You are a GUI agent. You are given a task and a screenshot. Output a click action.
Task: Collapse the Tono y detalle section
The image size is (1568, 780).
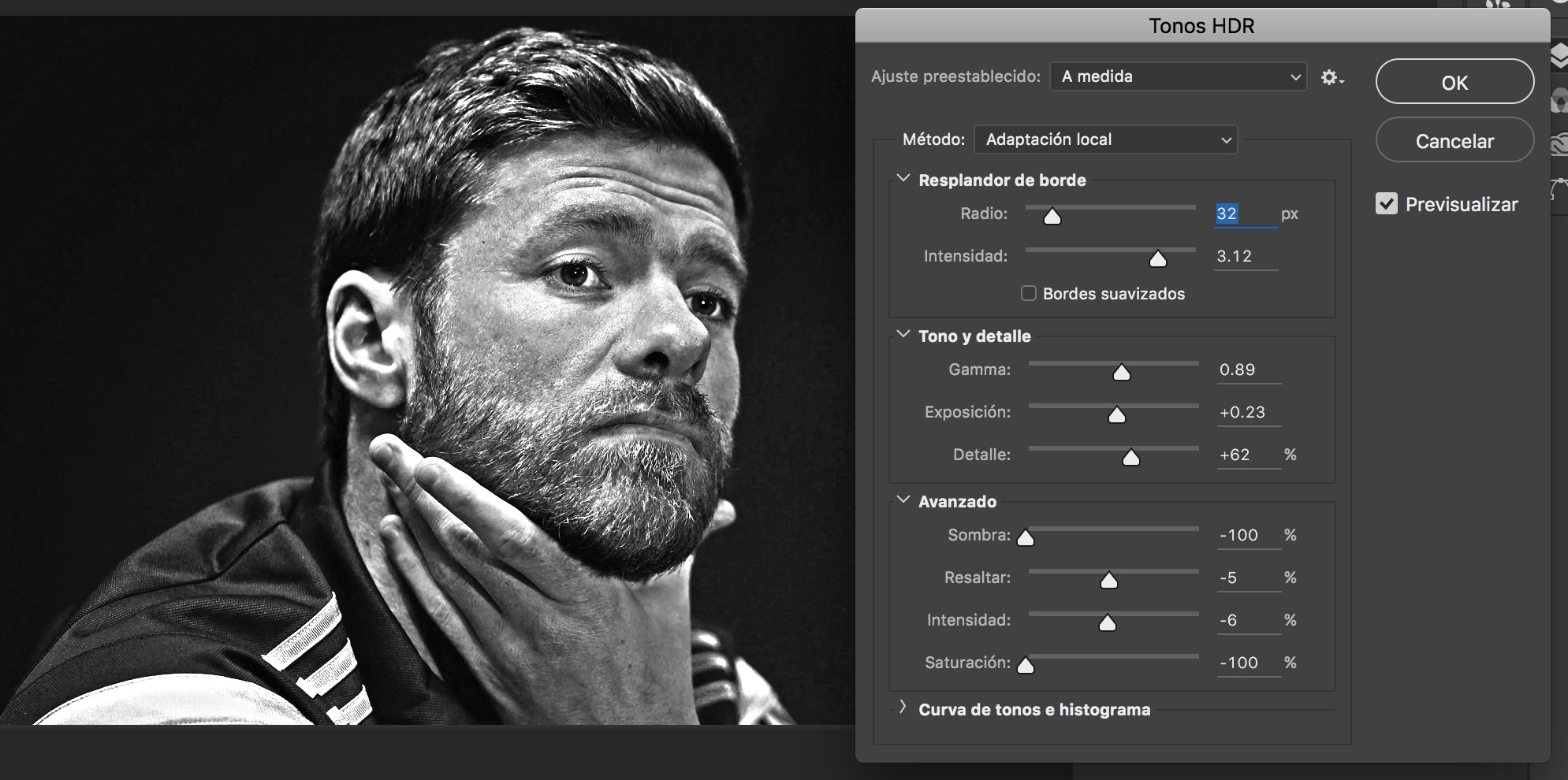point(903,335)
